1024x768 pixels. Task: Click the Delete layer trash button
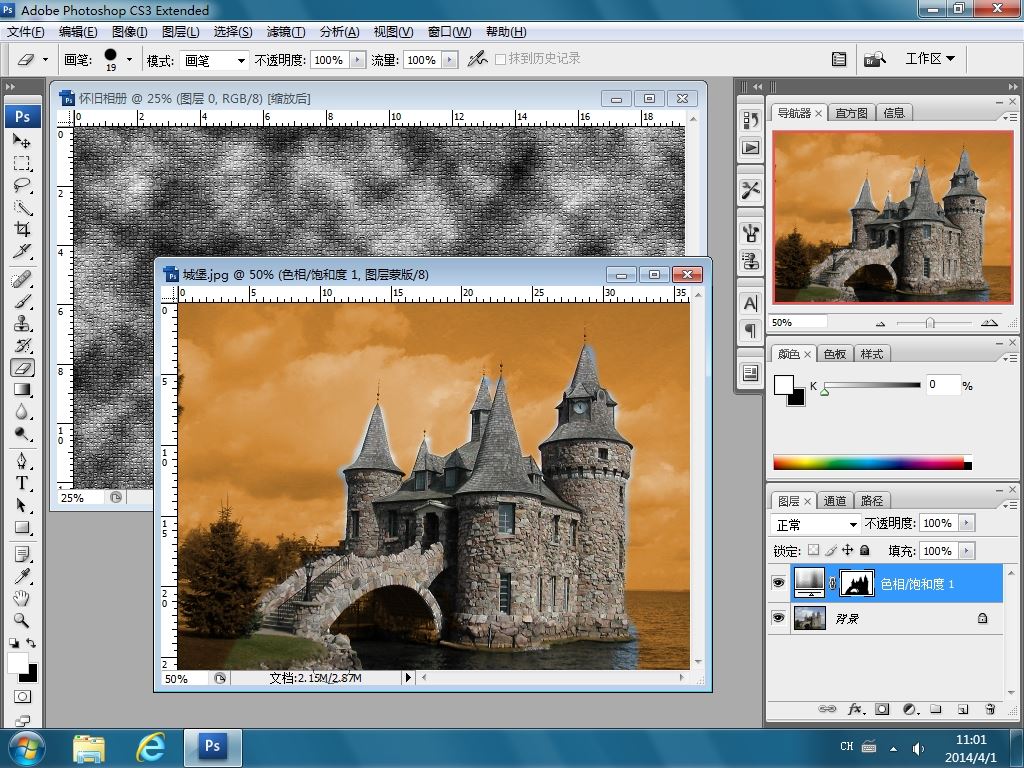pyautogui.click(x=990, y=709)
